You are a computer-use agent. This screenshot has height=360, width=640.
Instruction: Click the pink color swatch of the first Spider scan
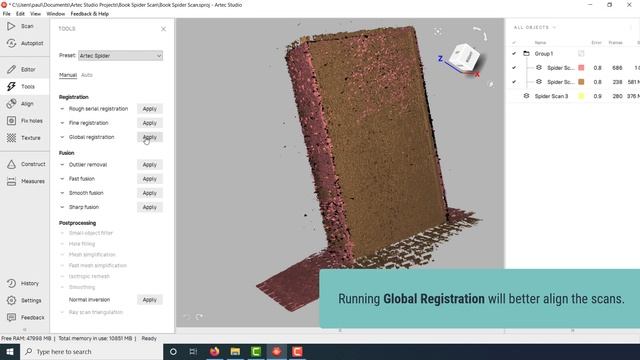click(581, 68)
